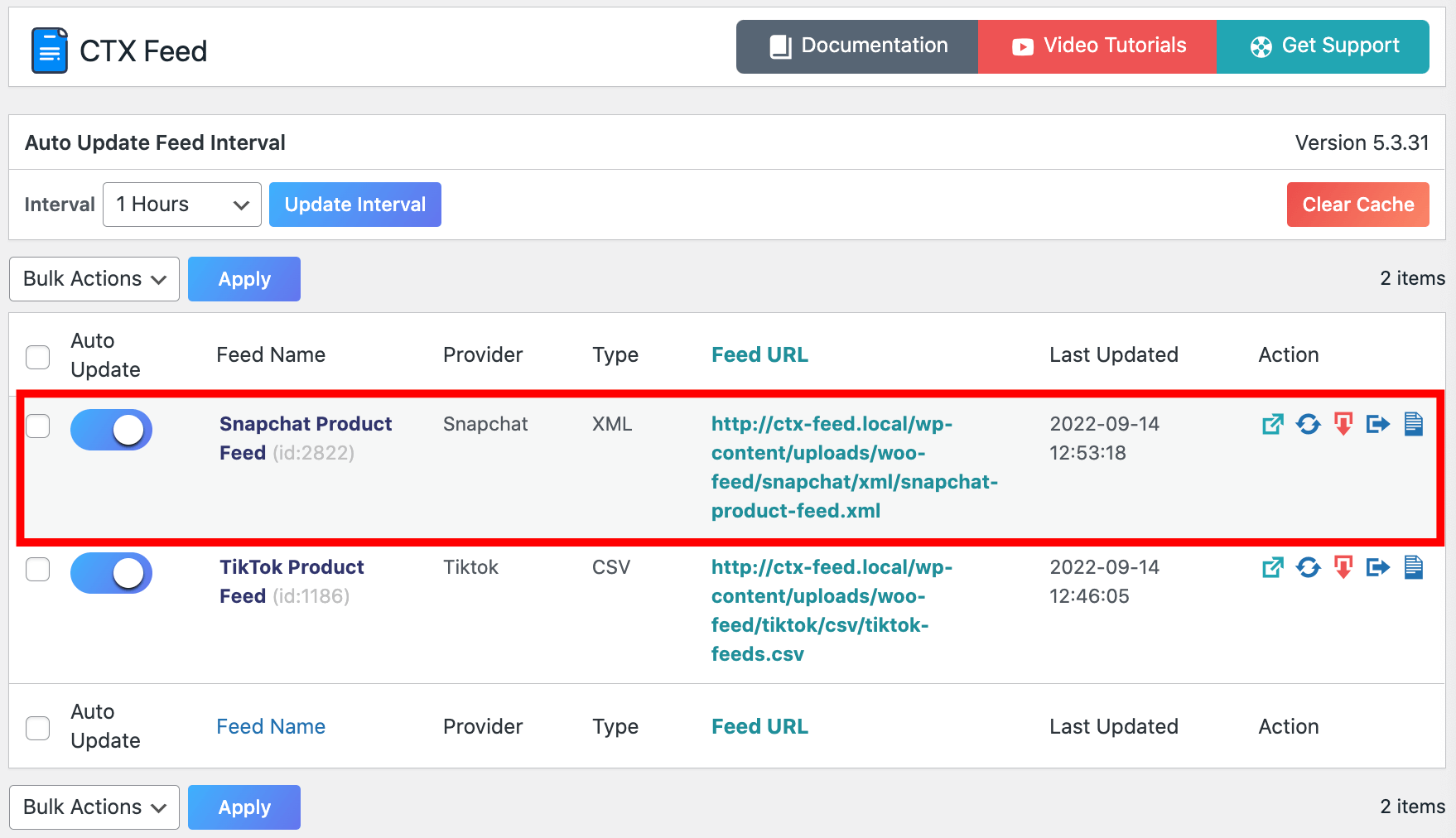Regenerate the Snapchat Product Feed

pyautogui.click(x=1309, y=424)
